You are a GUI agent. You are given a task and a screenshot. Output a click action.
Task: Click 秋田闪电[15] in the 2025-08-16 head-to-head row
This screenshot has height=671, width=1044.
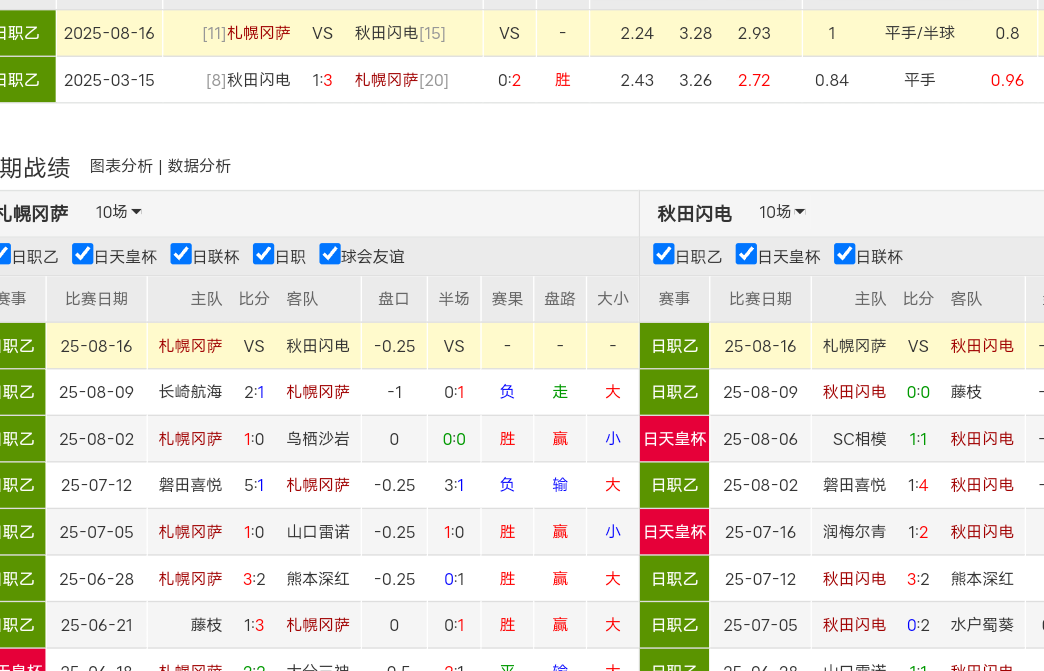[400, 33]
